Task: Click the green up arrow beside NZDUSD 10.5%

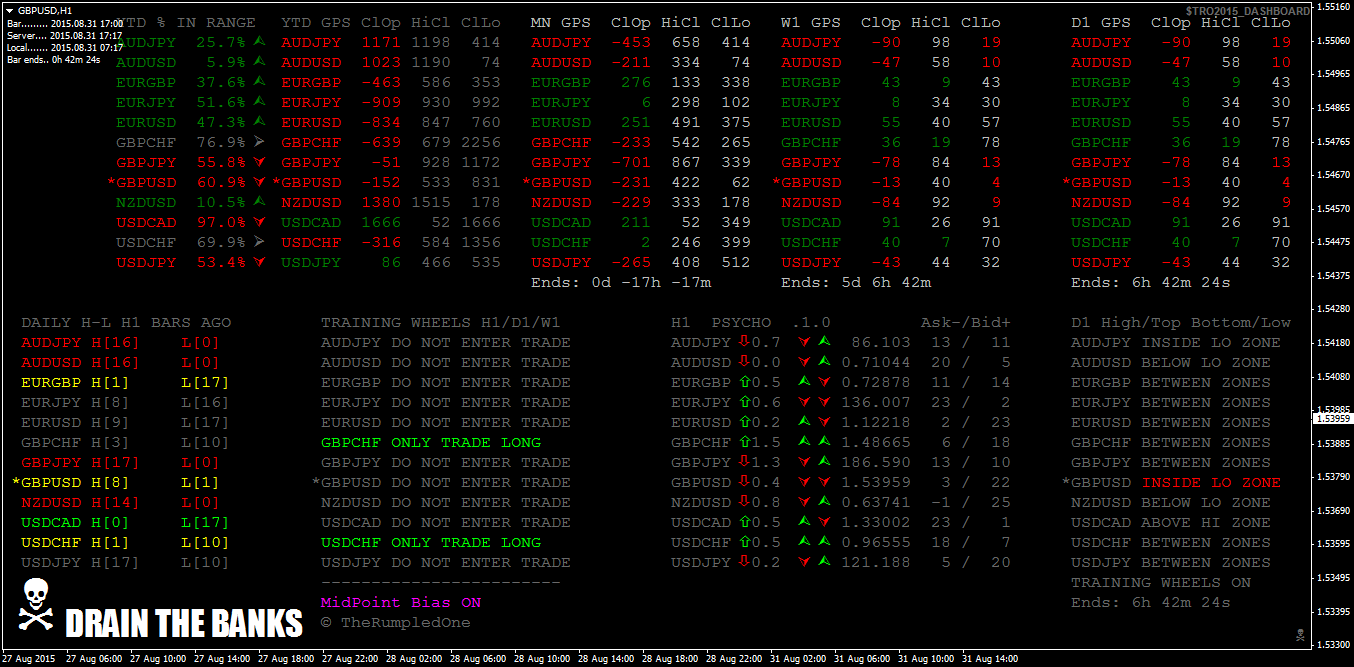Action: [x=260, y=202]
